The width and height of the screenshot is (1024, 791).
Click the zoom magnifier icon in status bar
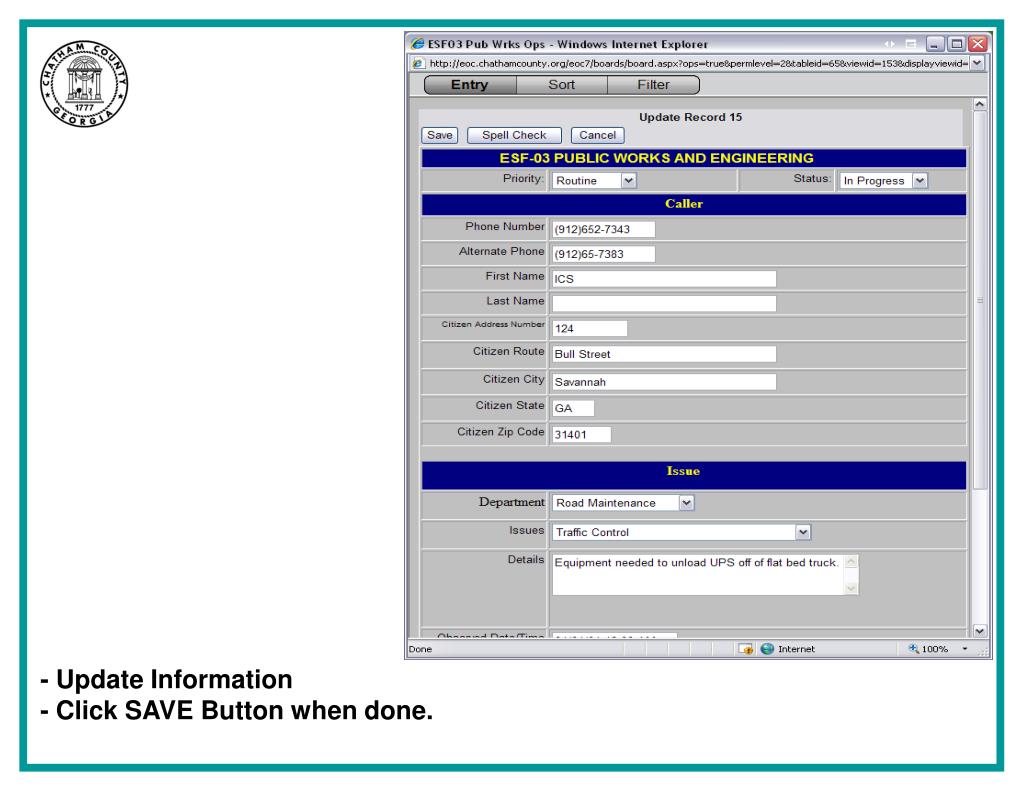click(913, 648)
